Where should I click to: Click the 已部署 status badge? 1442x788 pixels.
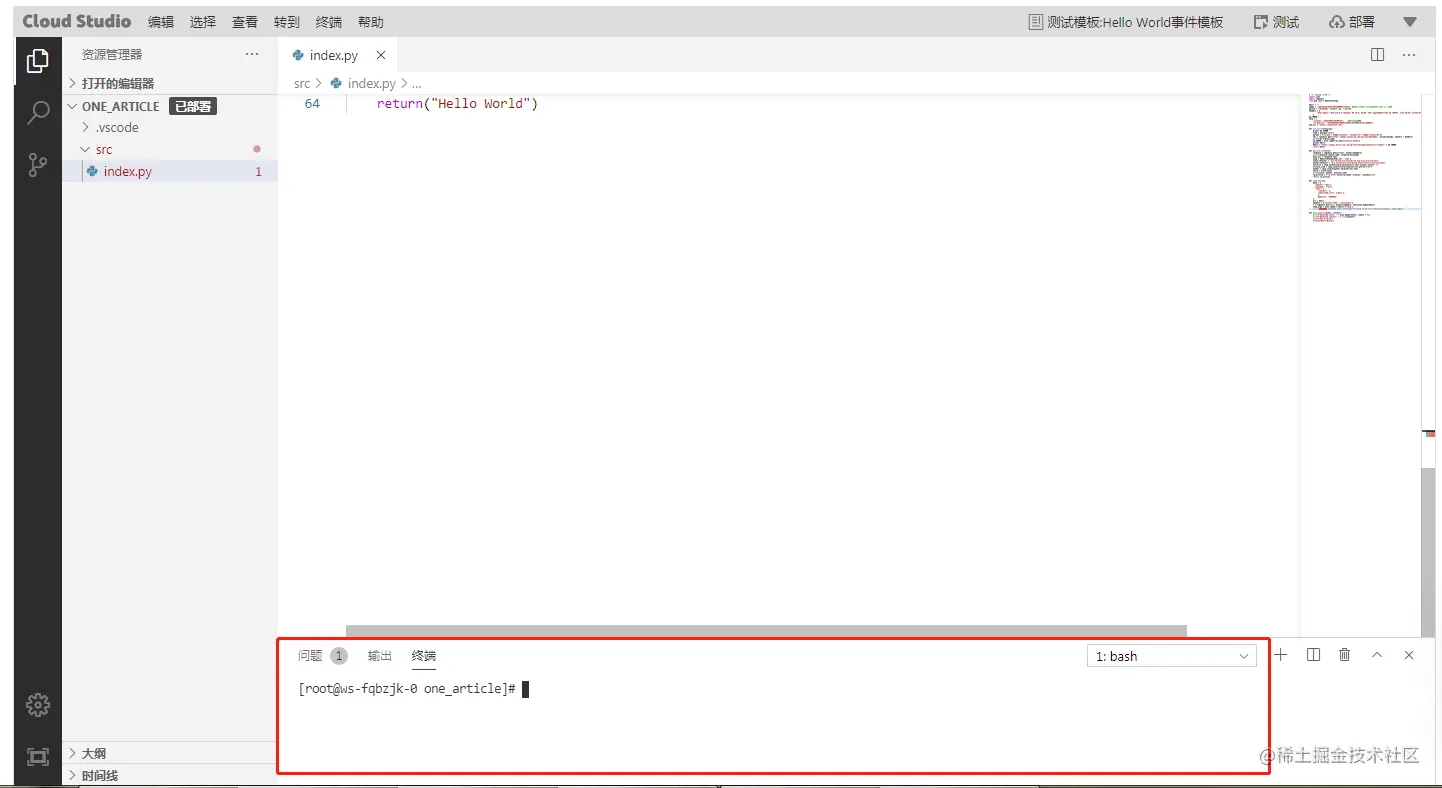193,106
